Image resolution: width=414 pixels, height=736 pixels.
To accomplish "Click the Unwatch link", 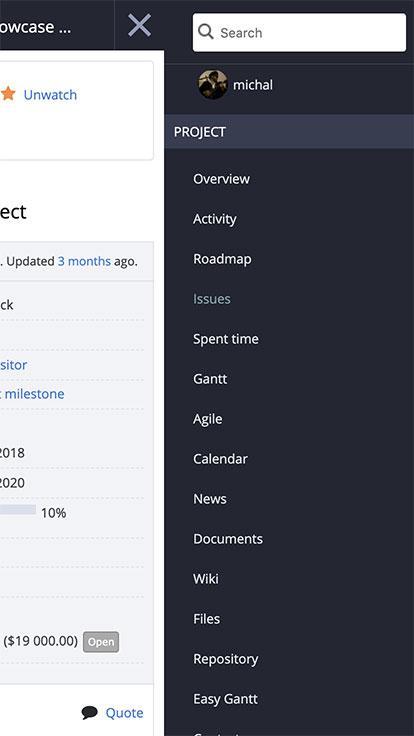I will click(50, 95).
